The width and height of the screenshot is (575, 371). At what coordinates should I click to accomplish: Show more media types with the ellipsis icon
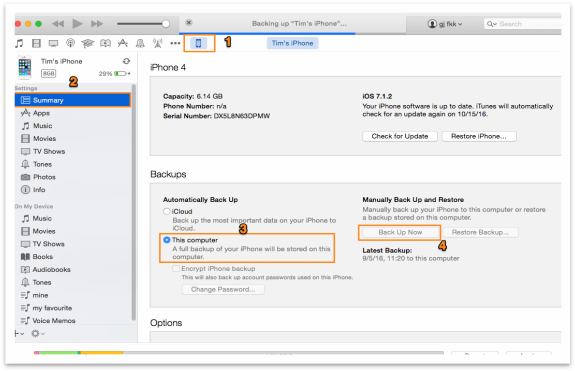pyautogui.click(x=175, y=43)
